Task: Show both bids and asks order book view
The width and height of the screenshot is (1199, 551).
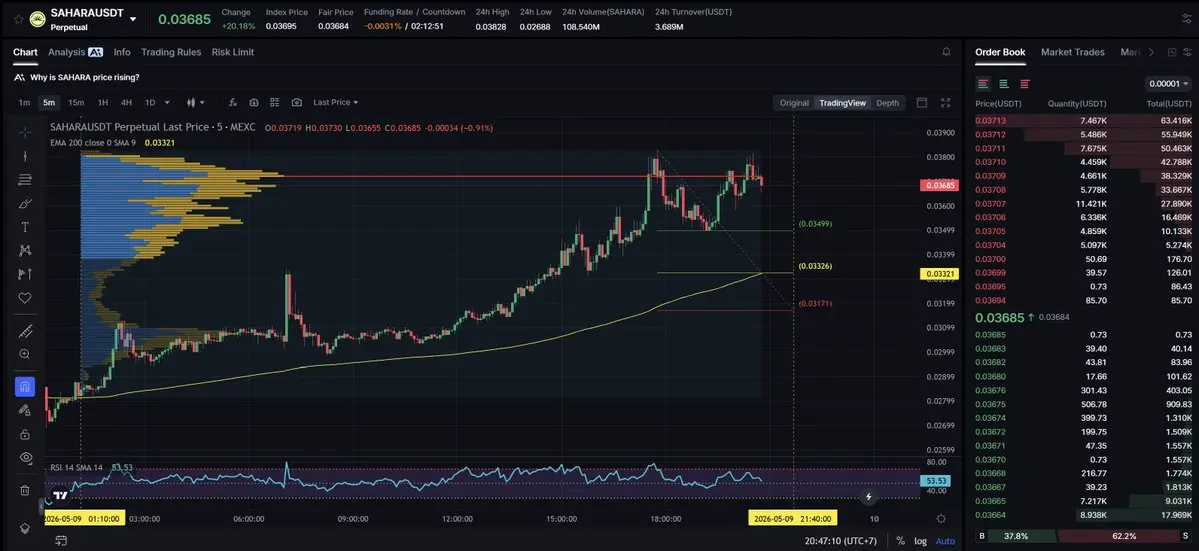Action: coord(983,84)
